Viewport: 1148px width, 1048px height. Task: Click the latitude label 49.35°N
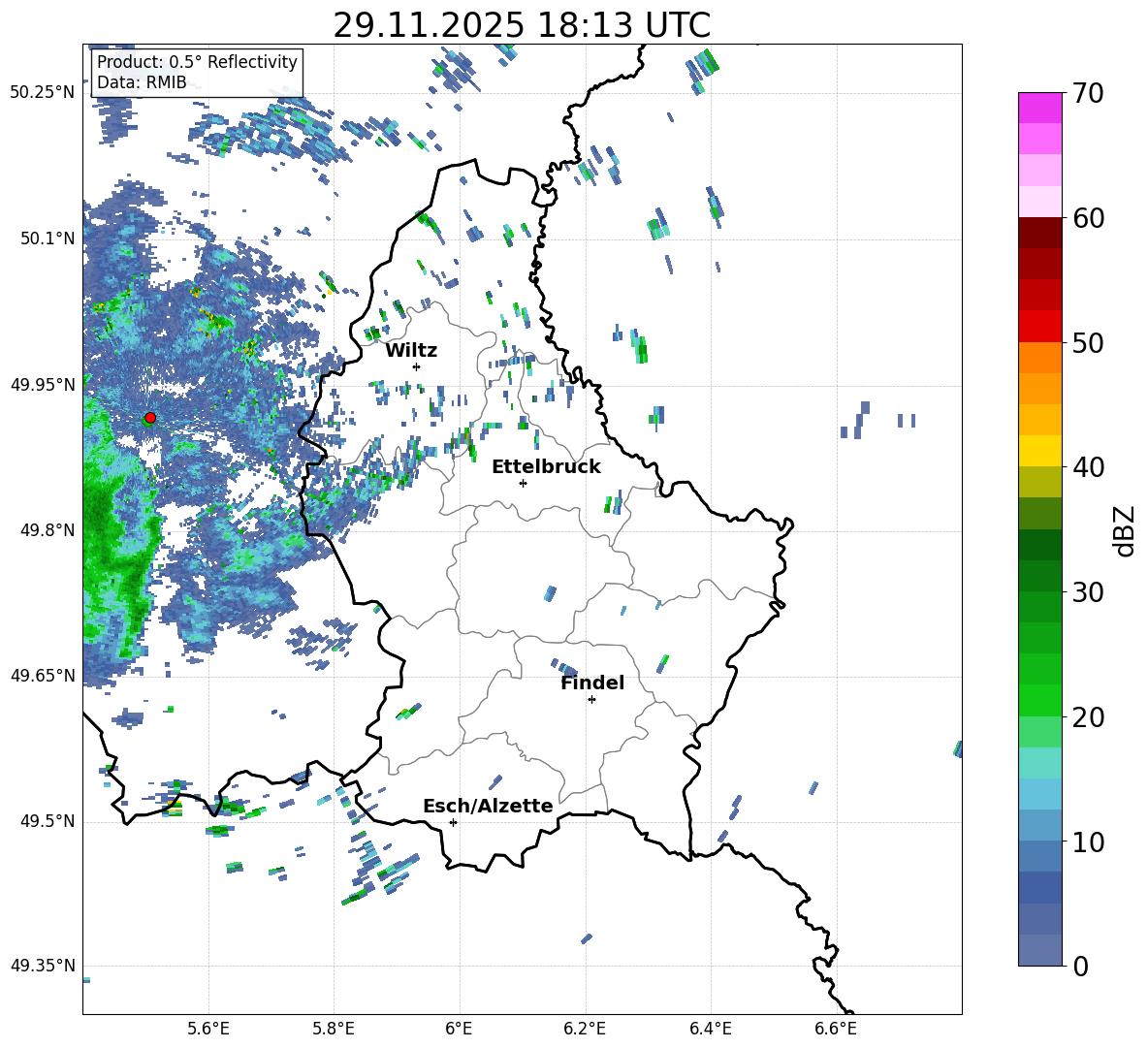44,966
